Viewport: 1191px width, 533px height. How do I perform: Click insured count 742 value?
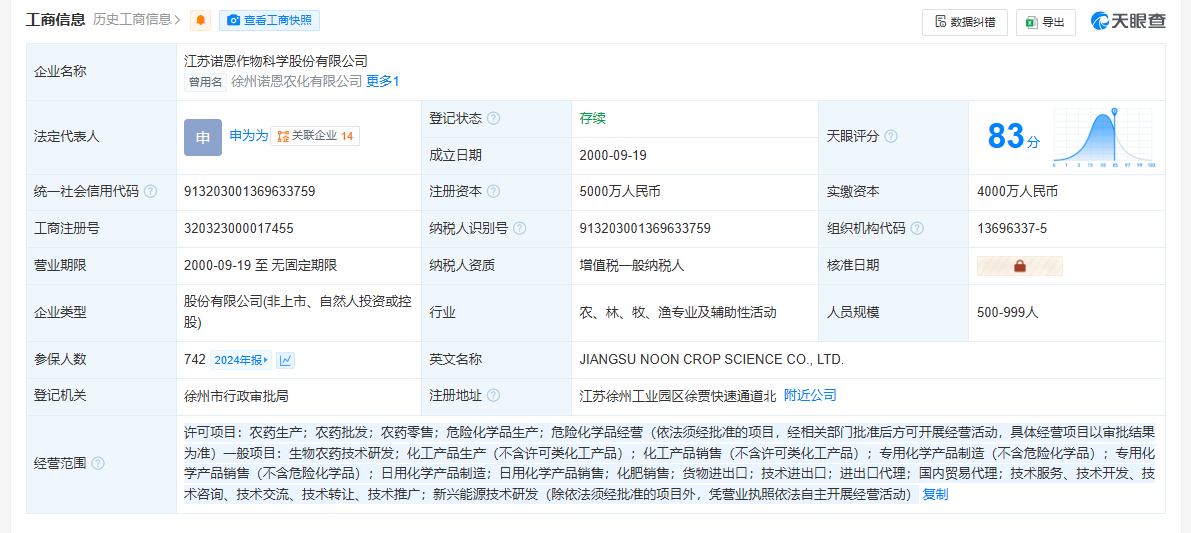coord(195,359)
